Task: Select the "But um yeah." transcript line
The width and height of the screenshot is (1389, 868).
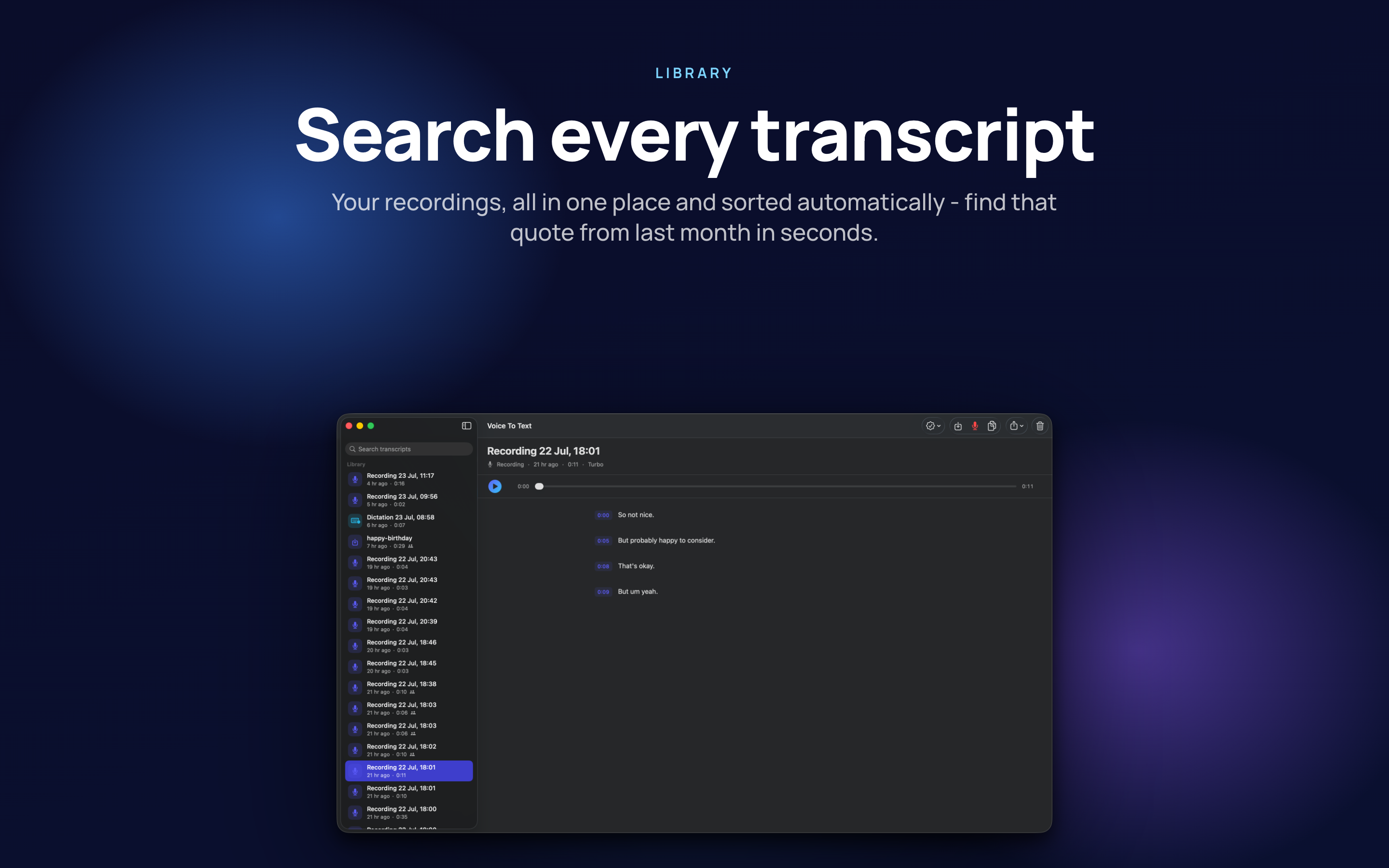Action: point(637,591)
